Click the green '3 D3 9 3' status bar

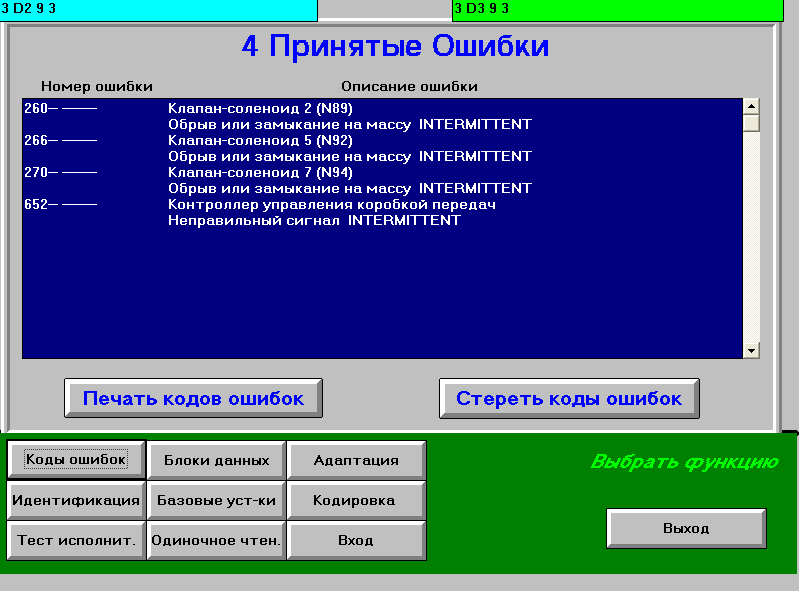(618, 9)
